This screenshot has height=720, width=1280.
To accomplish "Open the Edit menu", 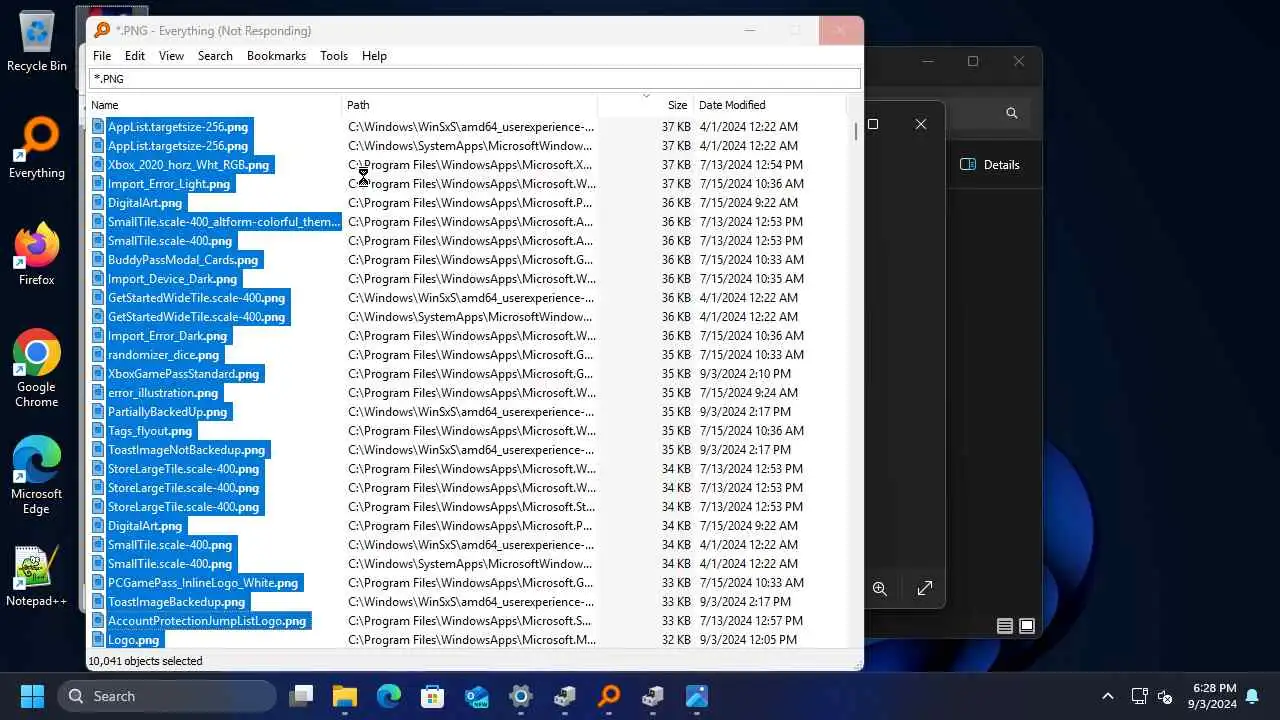I will (135, 56).
